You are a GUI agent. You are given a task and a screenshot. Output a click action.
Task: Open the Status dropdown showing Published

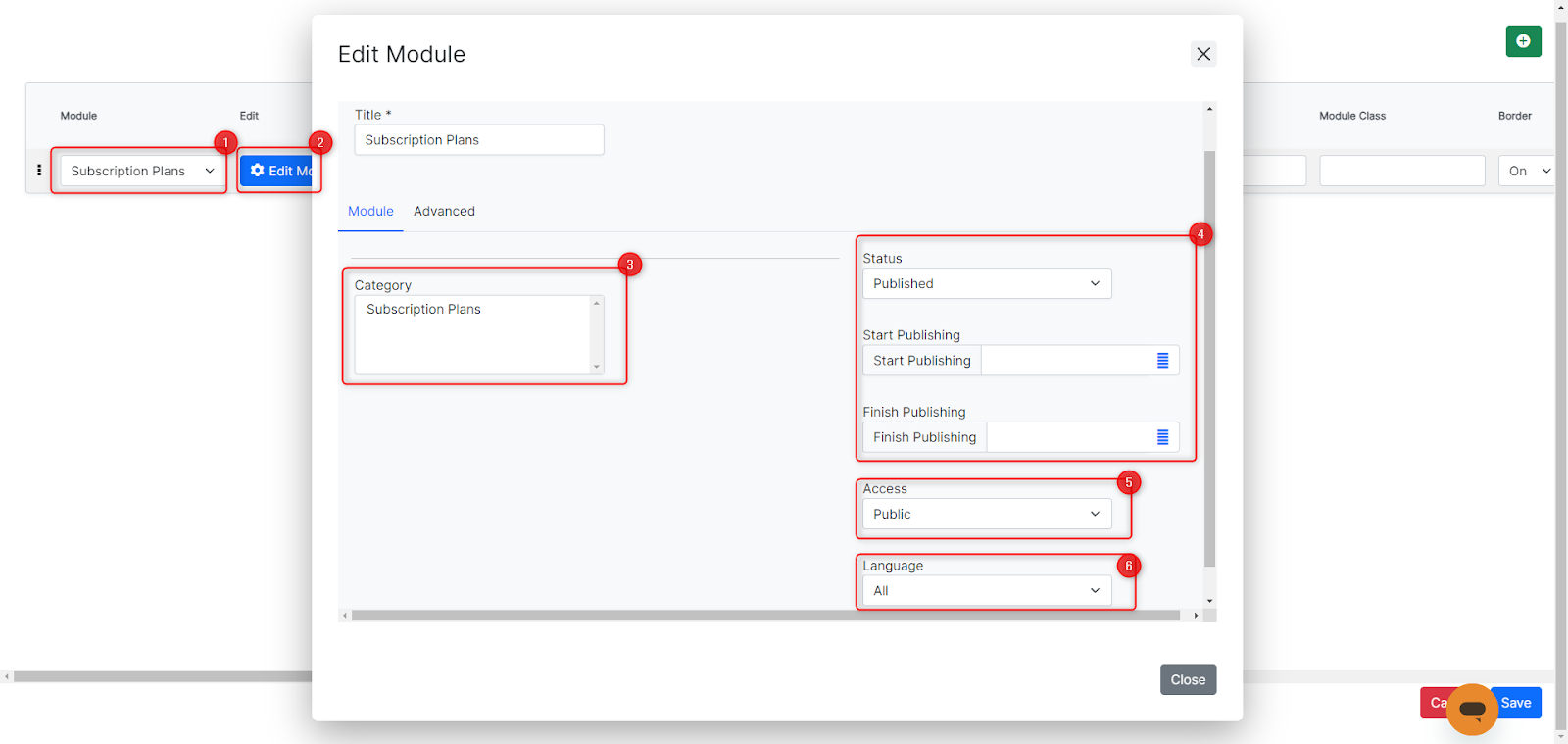[x=986, y=283]
